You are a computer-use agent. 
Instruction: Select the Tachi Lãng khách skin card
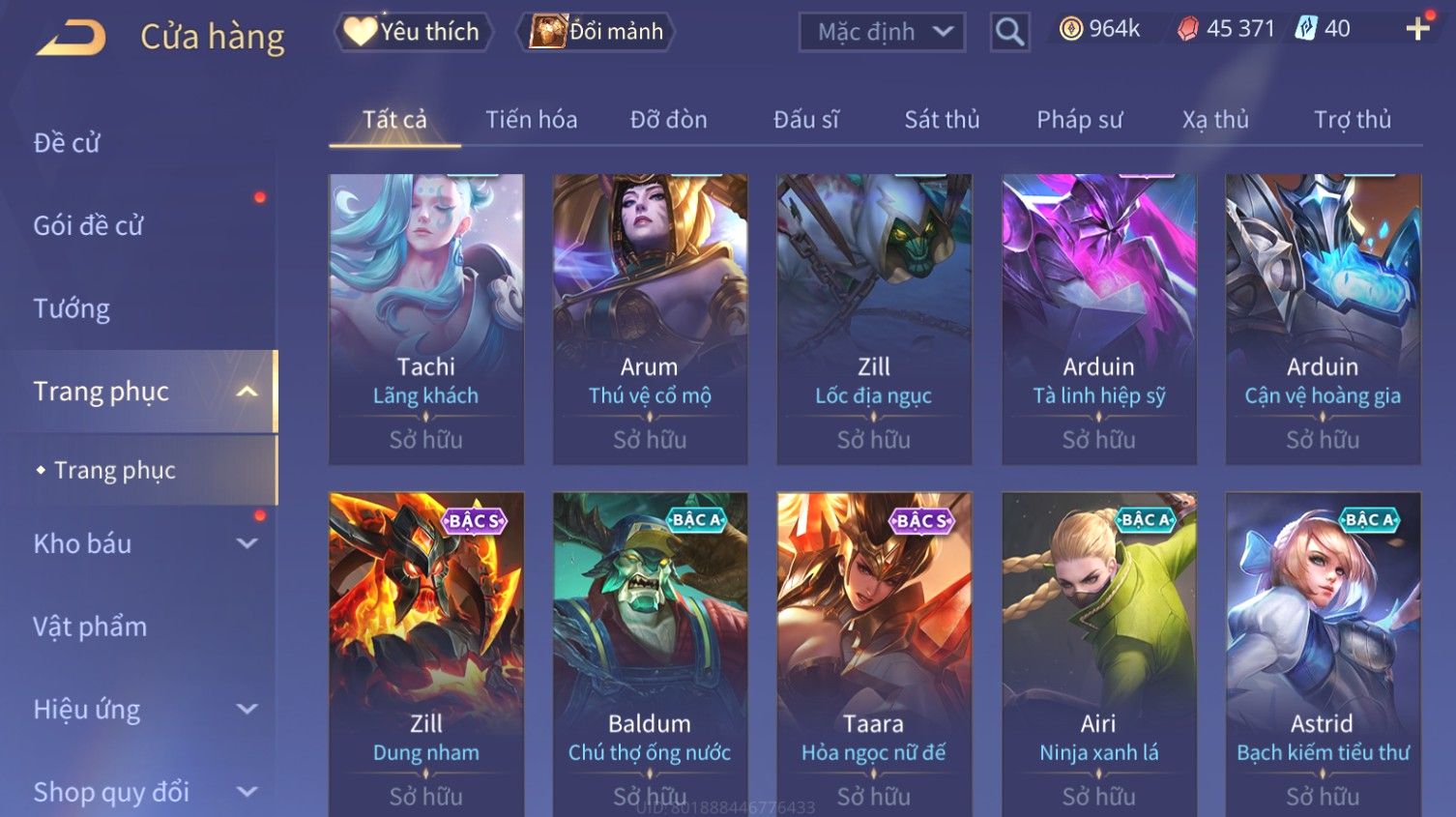point(426,319)
